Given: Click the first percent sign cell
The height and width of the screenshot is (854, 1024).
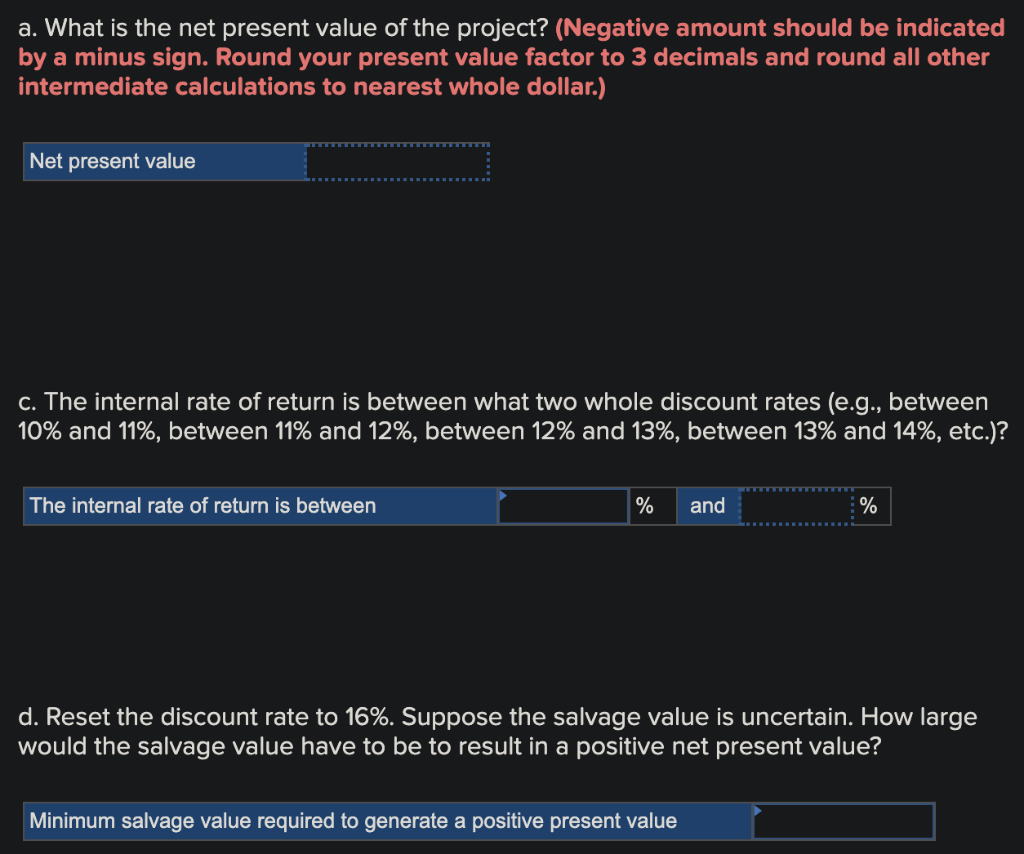Looking at the screenshot, I should [652, 506].
